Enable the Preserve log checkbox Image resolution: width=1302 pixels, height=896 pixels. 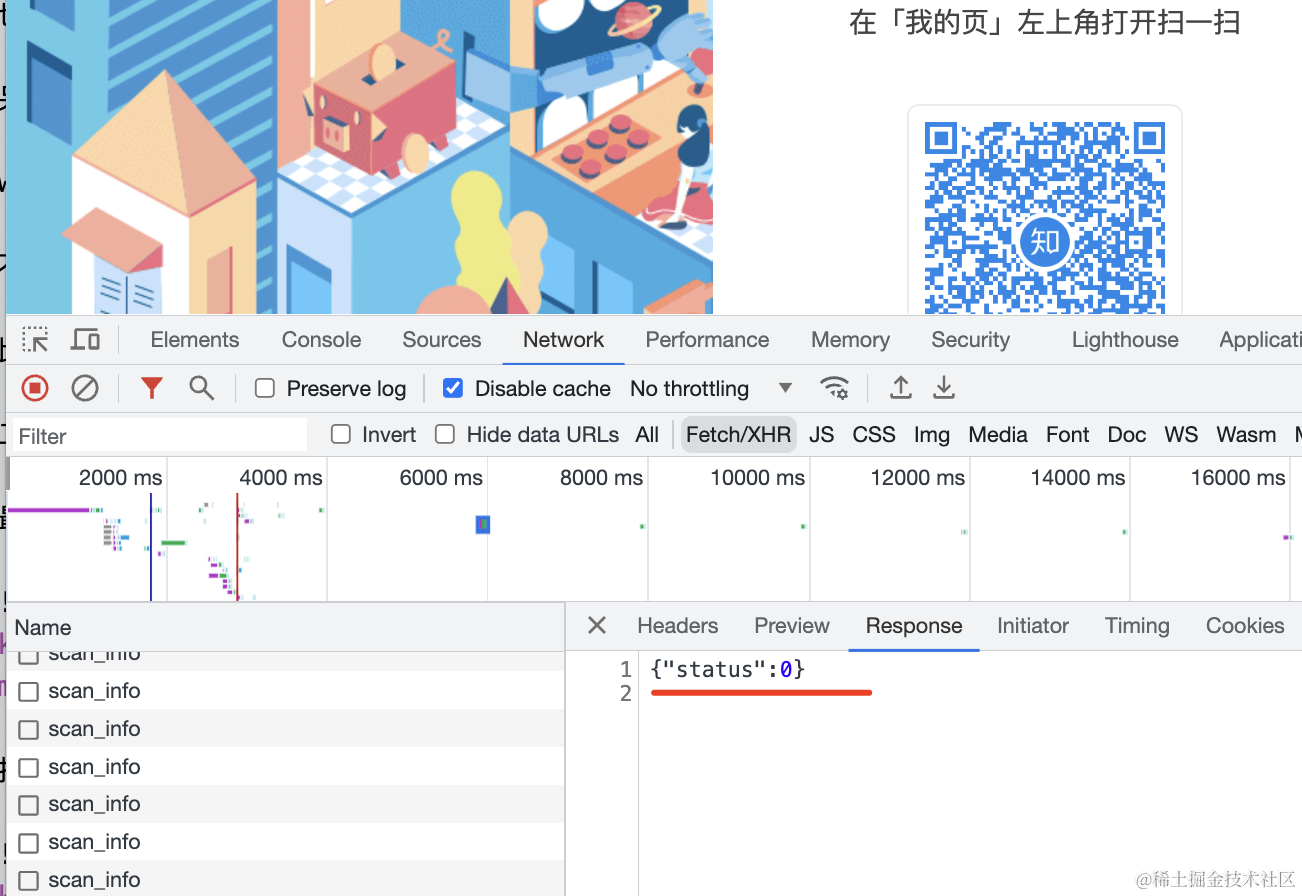pyautogui.click(x=265, y=388)
